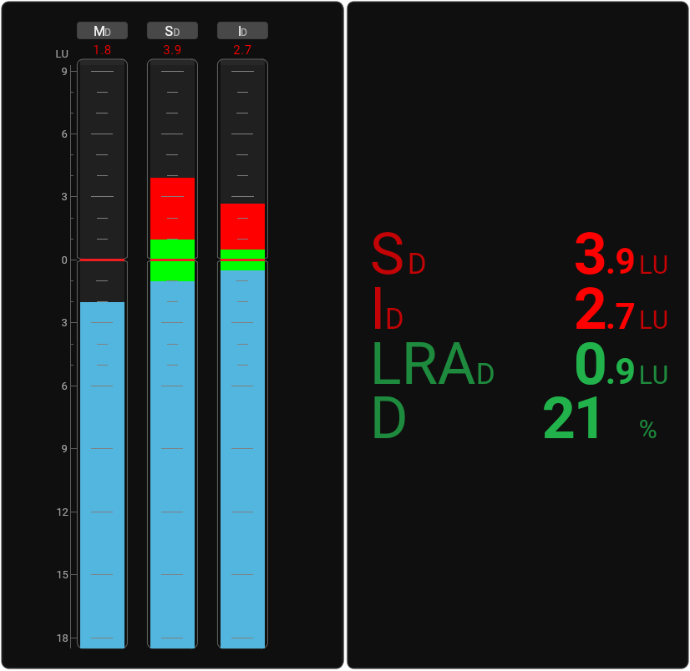Click the blue fill of the ID meter
Screen dimensions: 690x671
242,460
